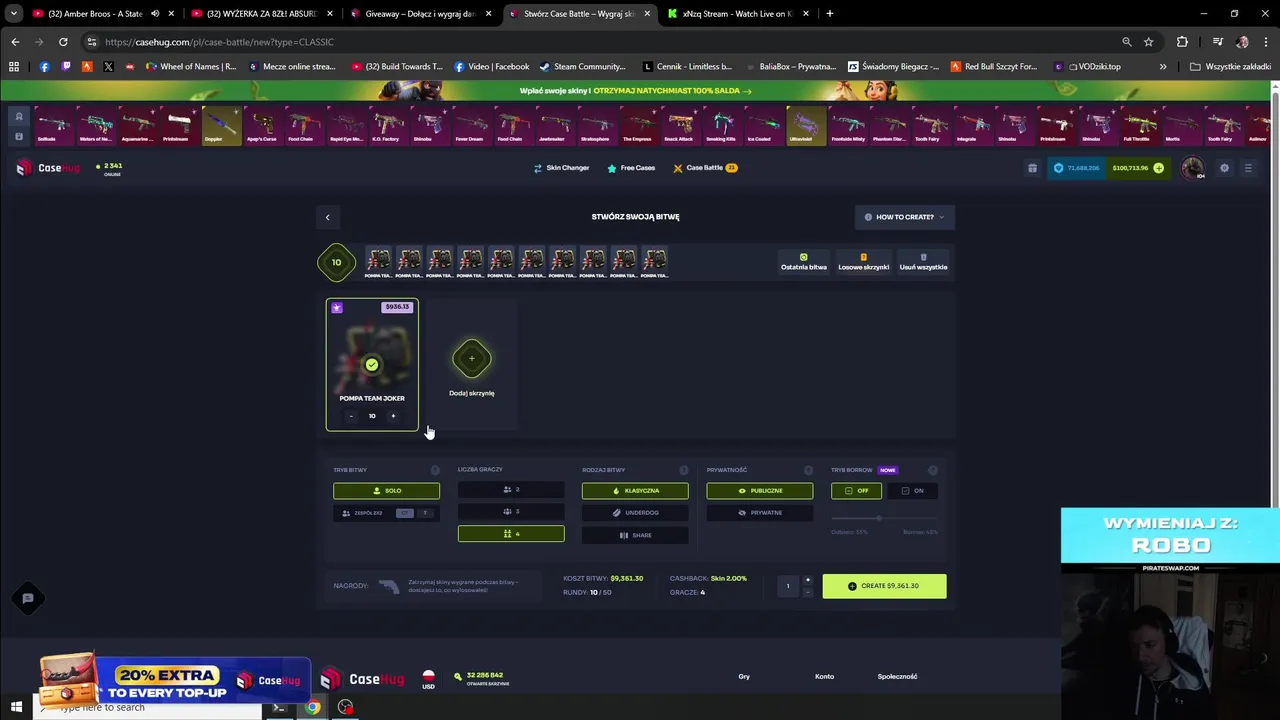Open Chrome from Windows taskbar

(313, 707)
